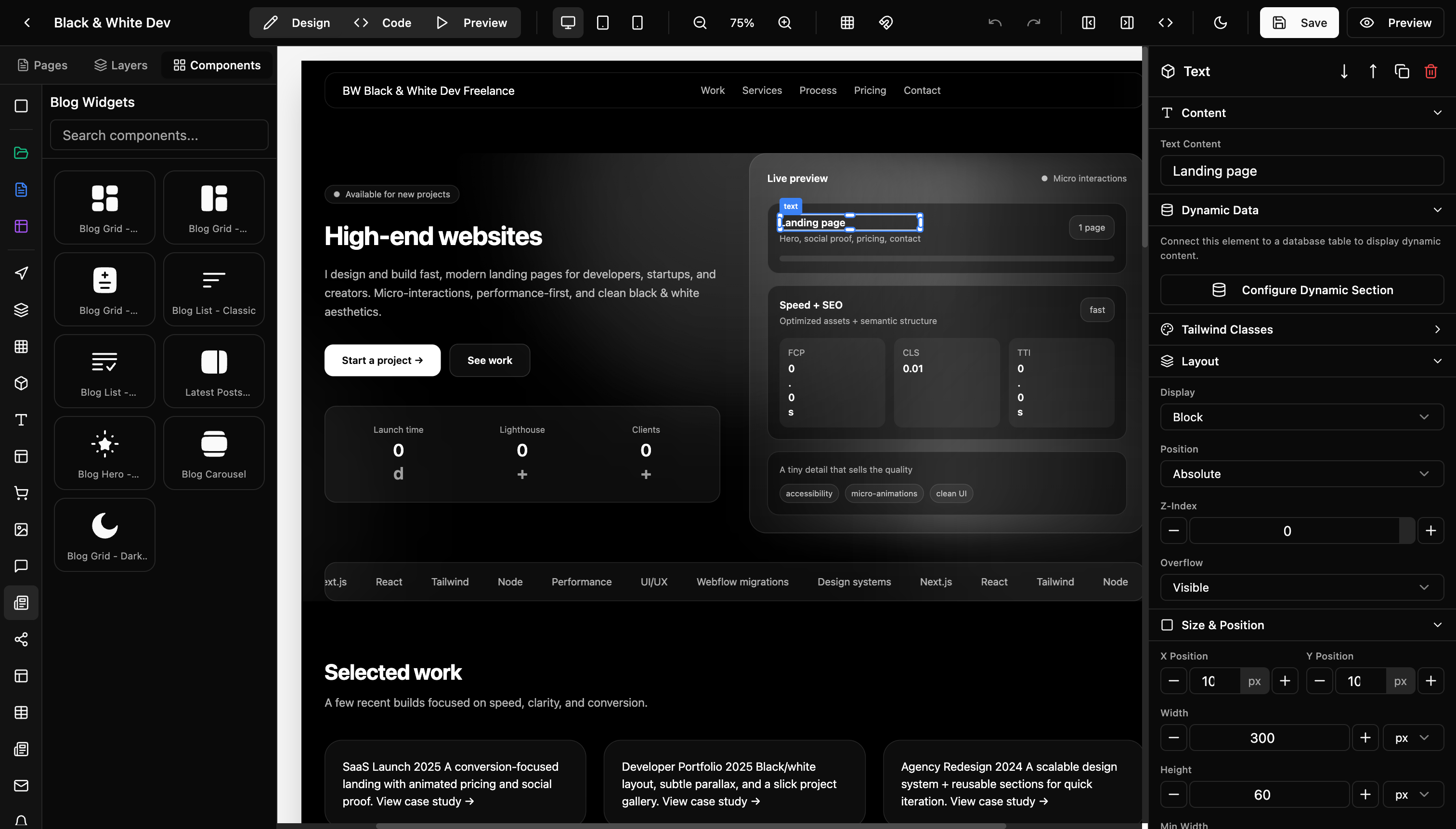The height and width of the screenshot is (829, 1456).
Task: Toggle the grid overlay in the toolbar
Action: pyautogui.click(x=847, y=23)
